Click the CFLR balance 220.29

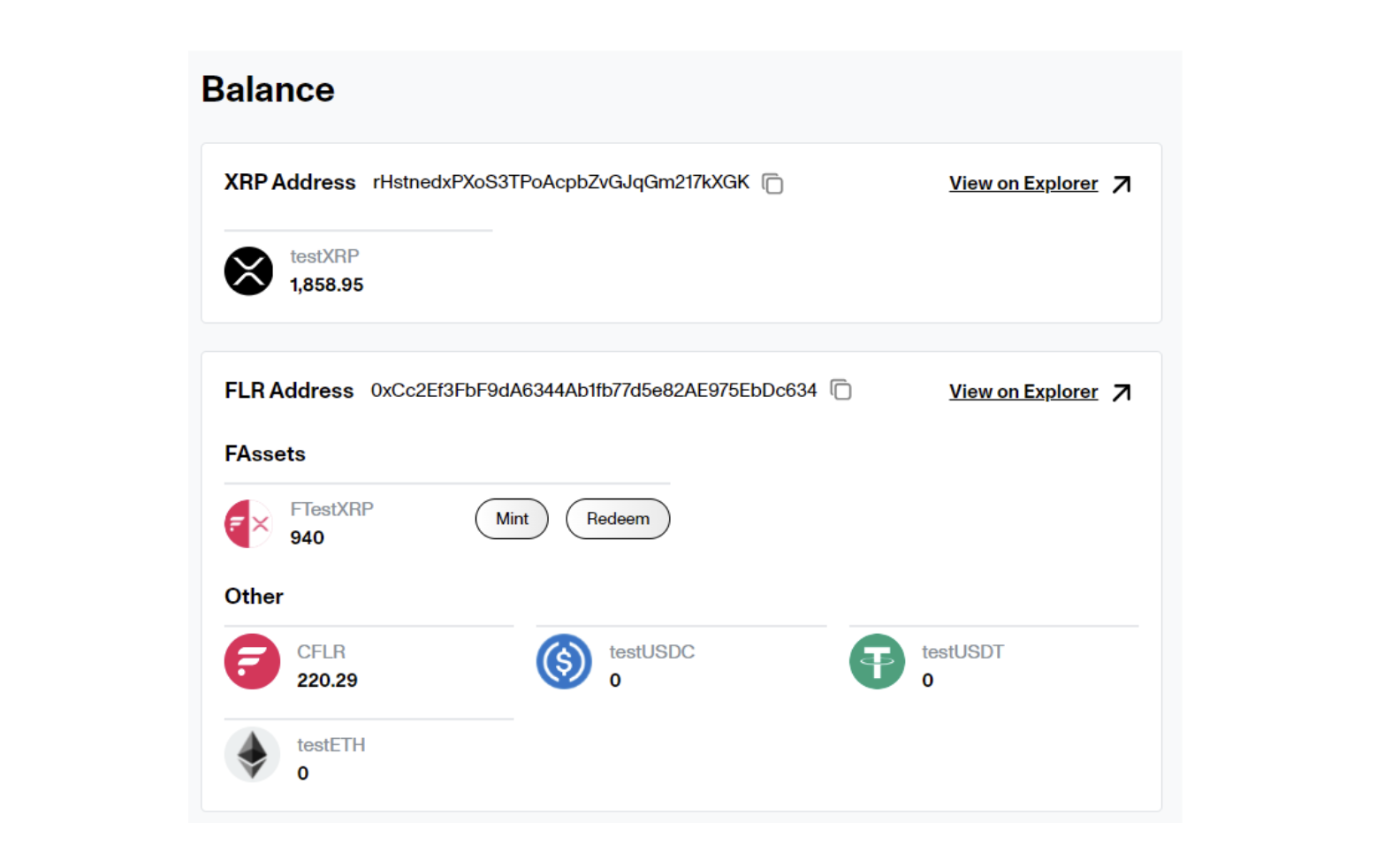pyautogui.click(x=327, y=680)
